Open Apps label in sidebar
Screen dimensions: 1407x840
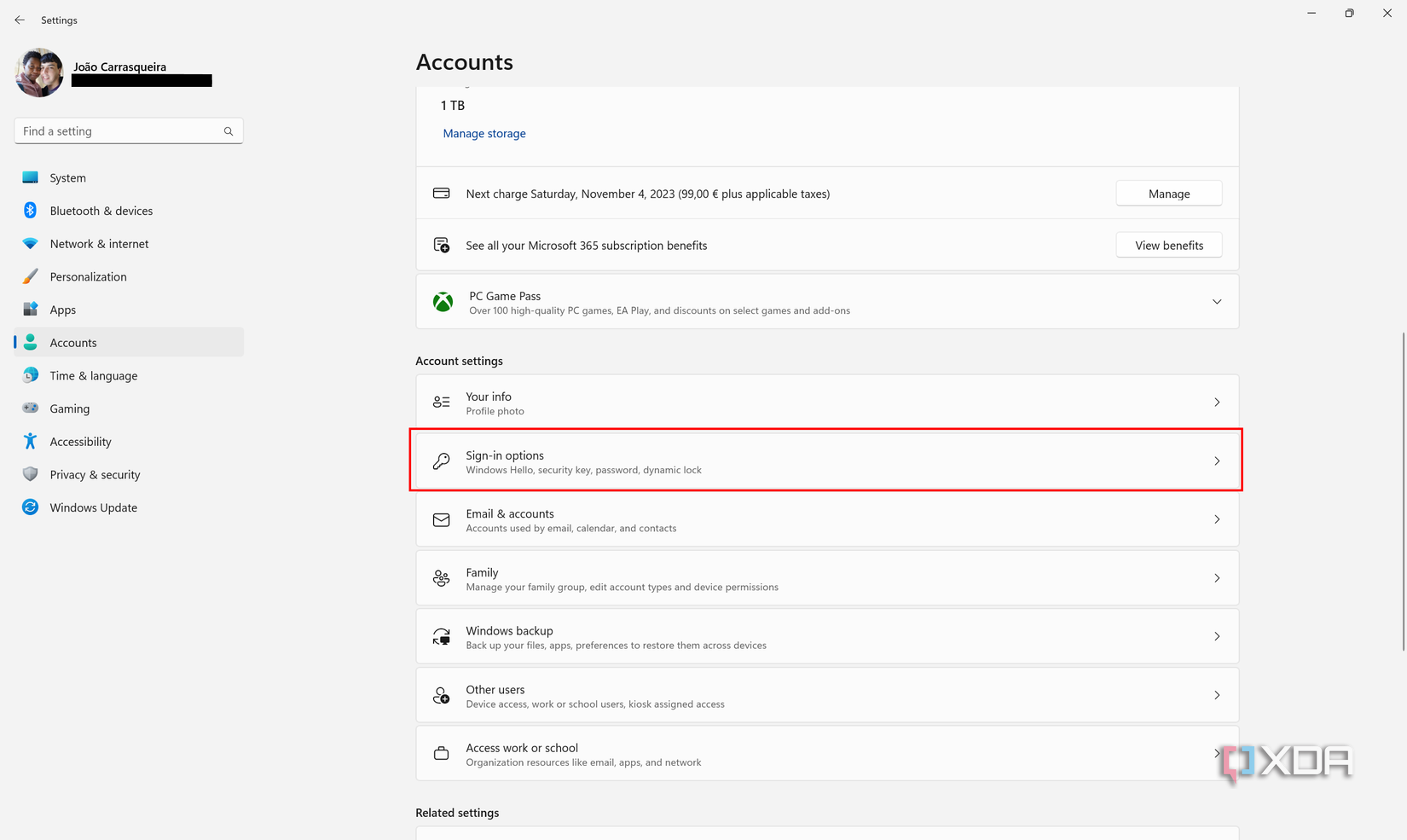[x=63, y=310]
